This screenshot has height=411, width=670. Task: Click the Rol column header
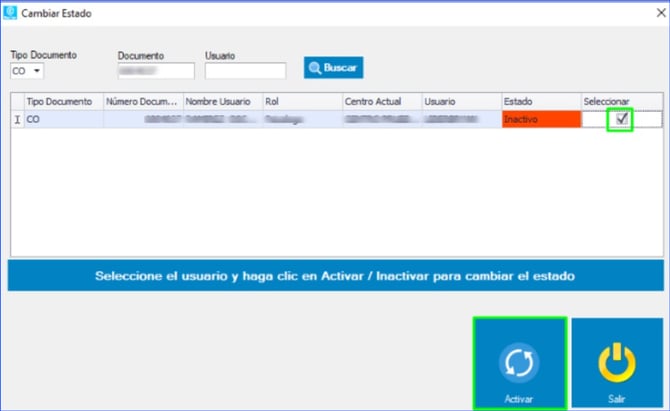(300, 102)
